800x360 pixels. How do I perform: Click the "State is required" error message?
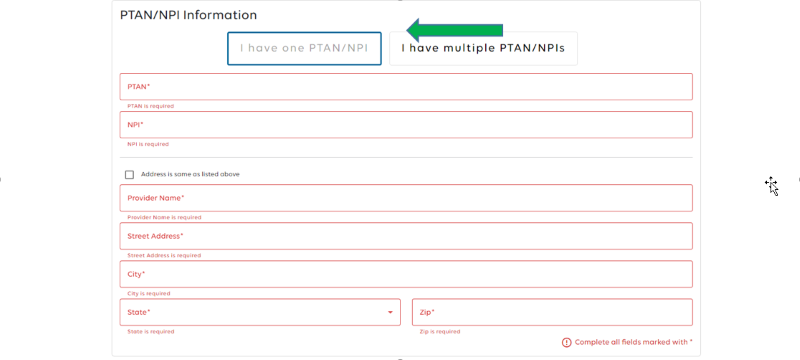coord(151,331)
